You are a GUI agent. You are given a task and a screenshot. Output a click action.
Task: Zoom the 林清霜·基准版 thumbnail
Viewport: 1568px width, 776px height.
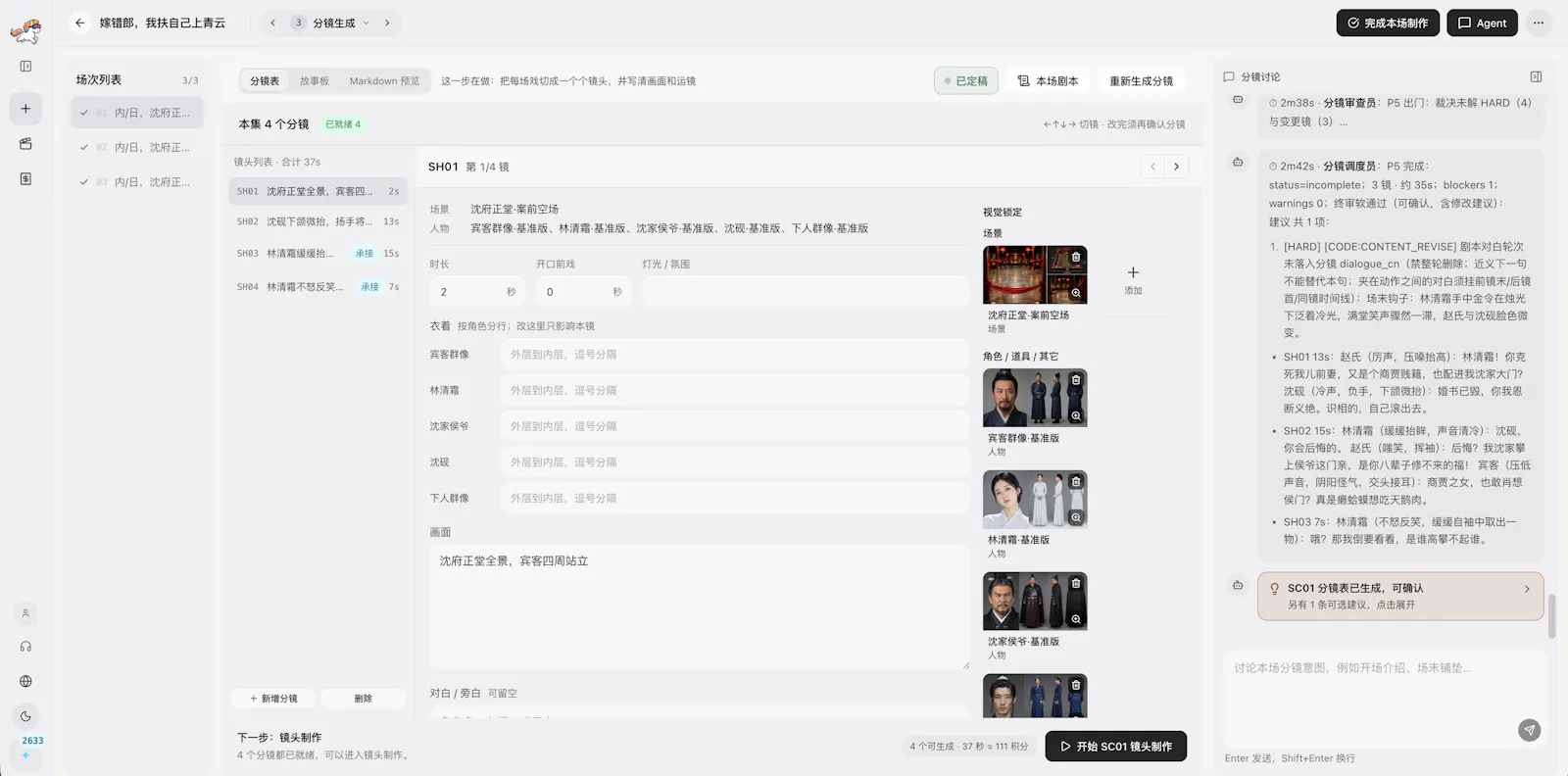click(1076, 517)
